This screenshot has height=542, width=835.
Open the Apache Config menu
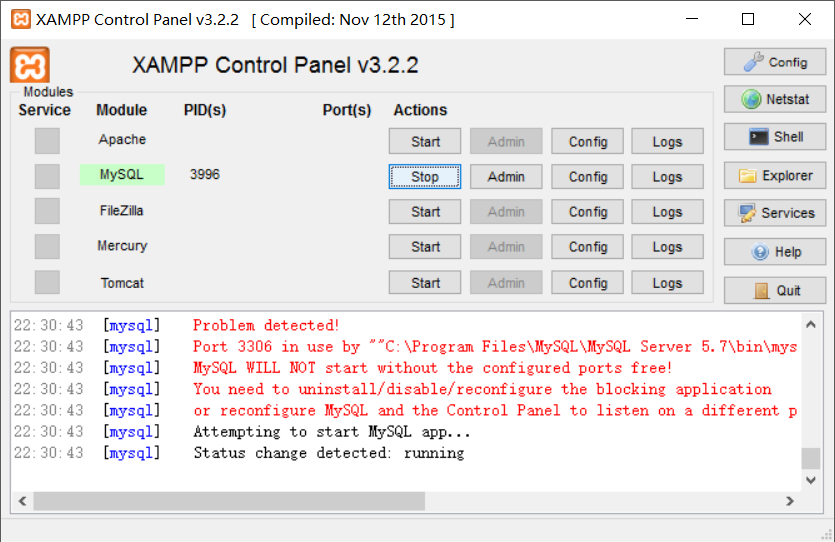(587, 142)
